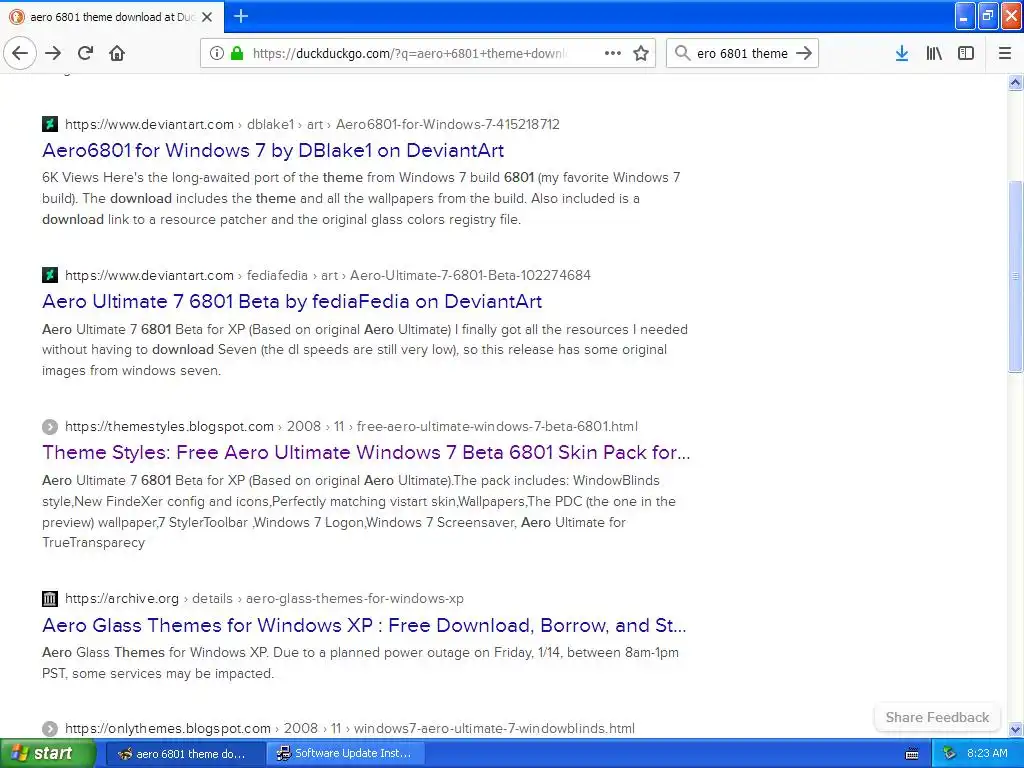This screenshot has width=1024, height=768.
Task: Open the Firefox hamburger menu
Action: pyautogui.click(x=1005, y=54)
